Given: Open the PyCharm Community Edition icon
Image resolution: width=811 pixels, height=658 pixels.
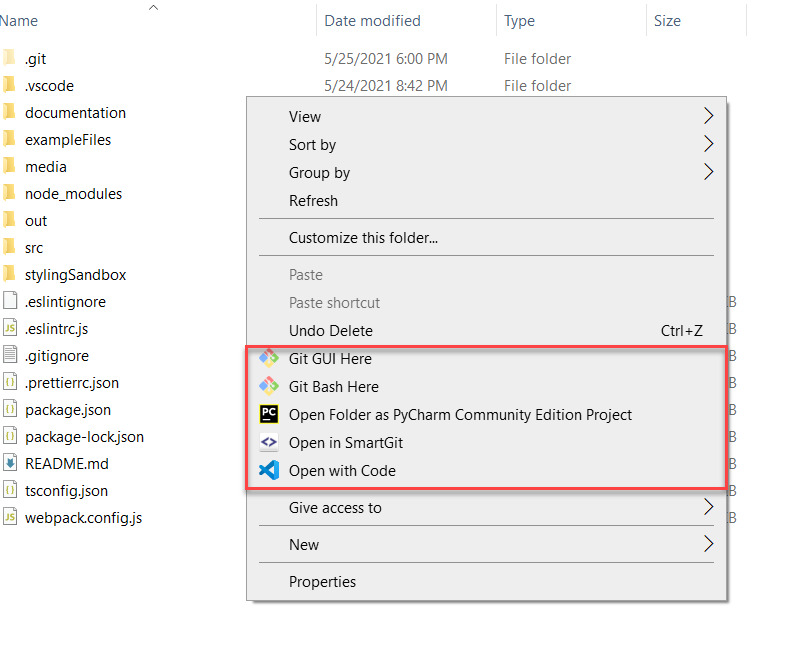Looking at the screenshot, I should coord(268,414).
